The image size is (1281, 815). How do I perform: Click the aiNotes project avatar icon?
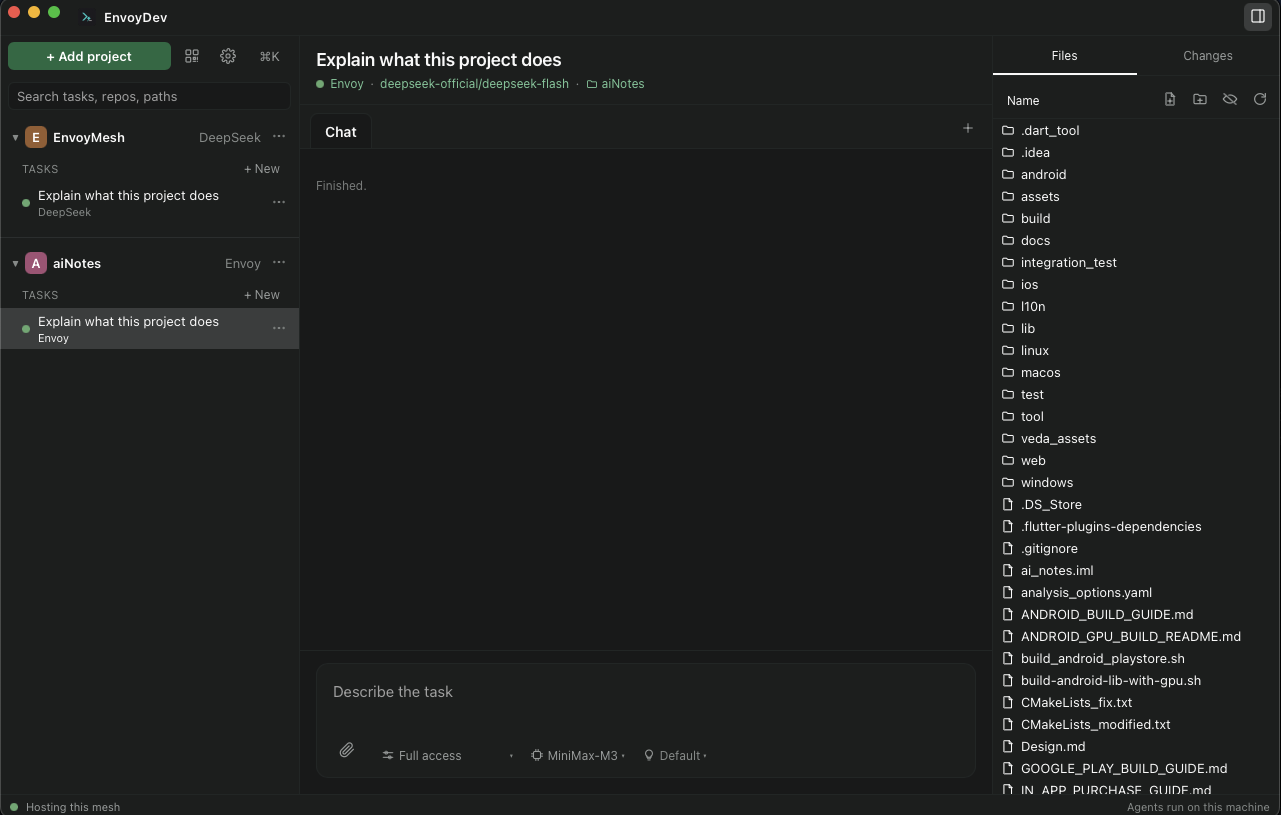coord(36,263)
